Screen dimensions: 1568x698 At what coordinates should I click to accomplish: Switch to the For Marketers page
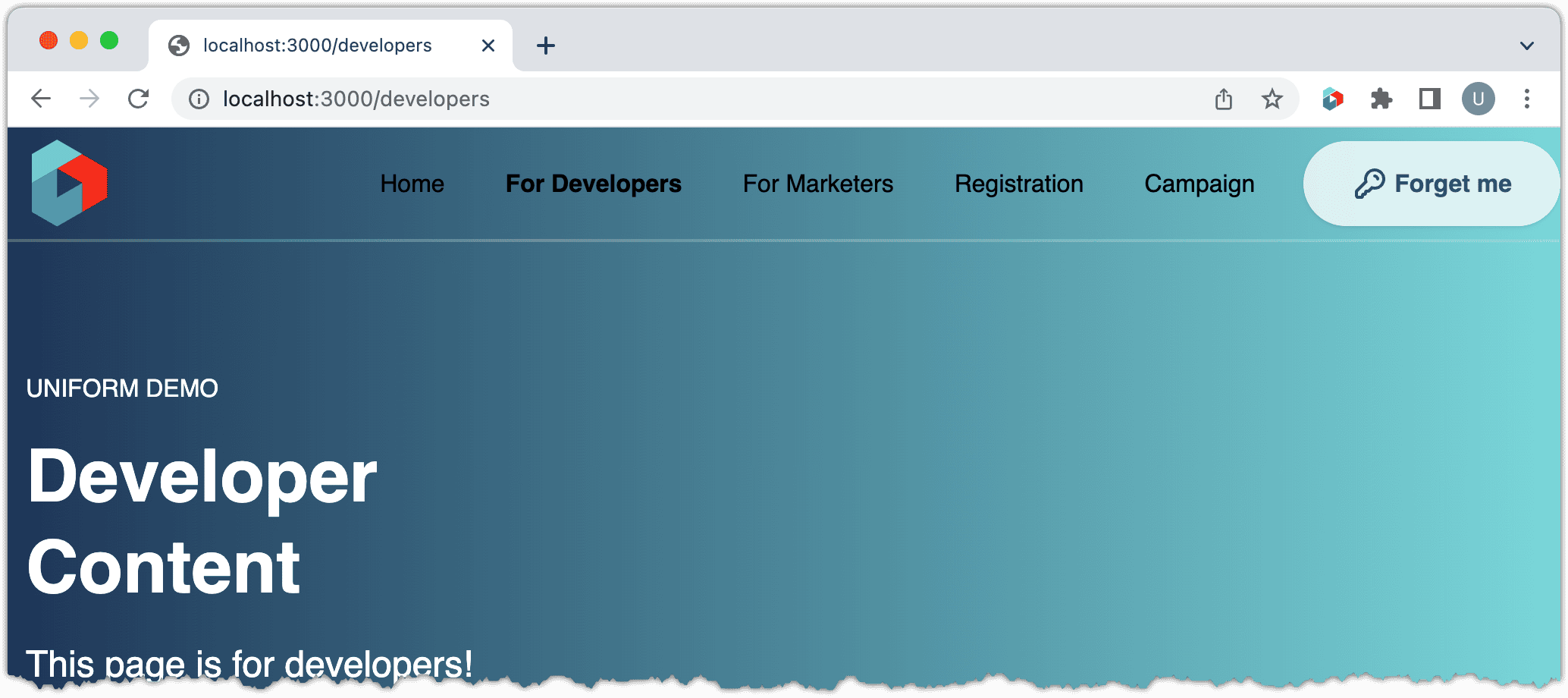(817, 183)
